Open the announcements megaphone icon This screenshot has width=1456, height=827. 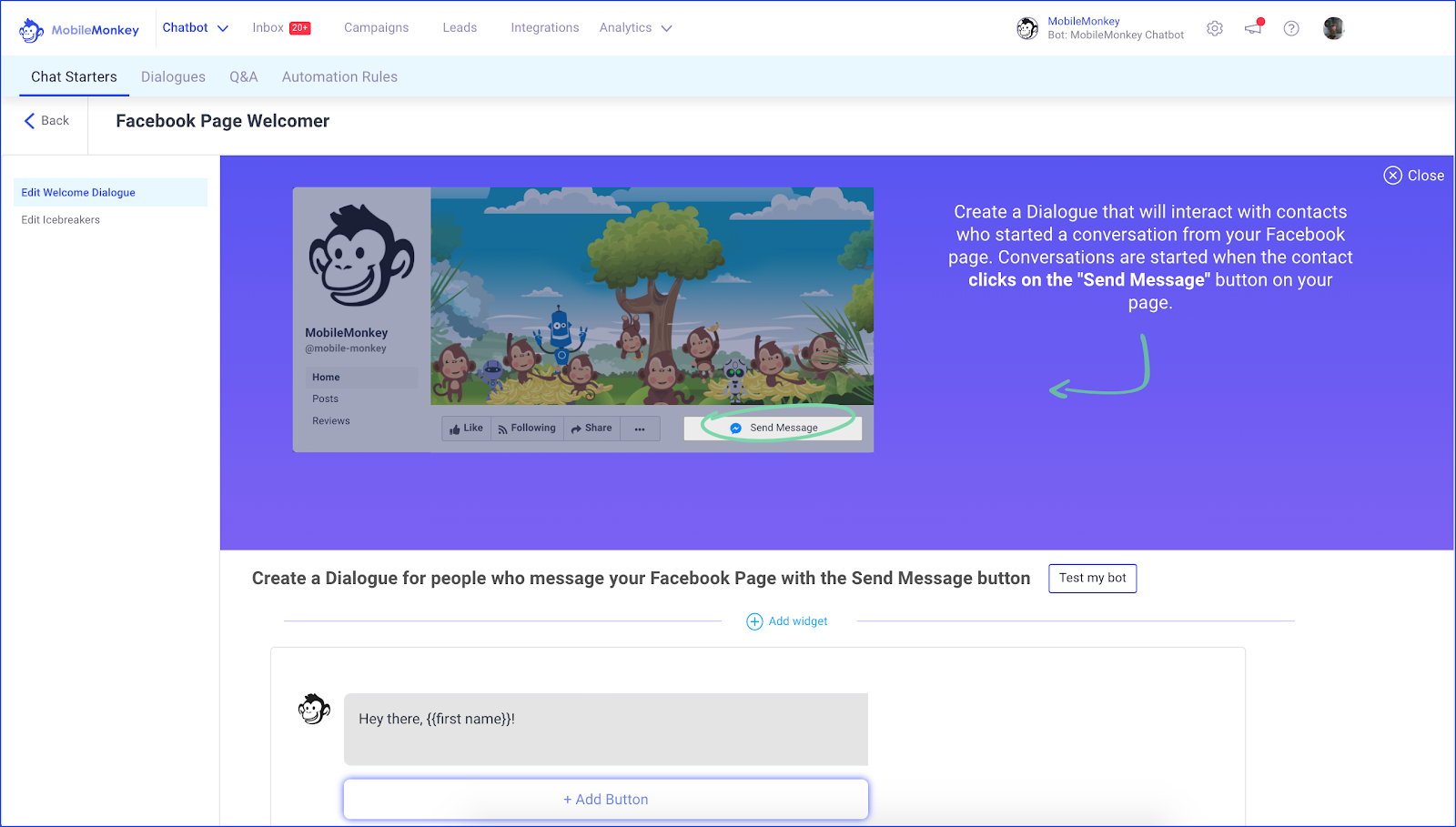click(x=1254, y=27)
